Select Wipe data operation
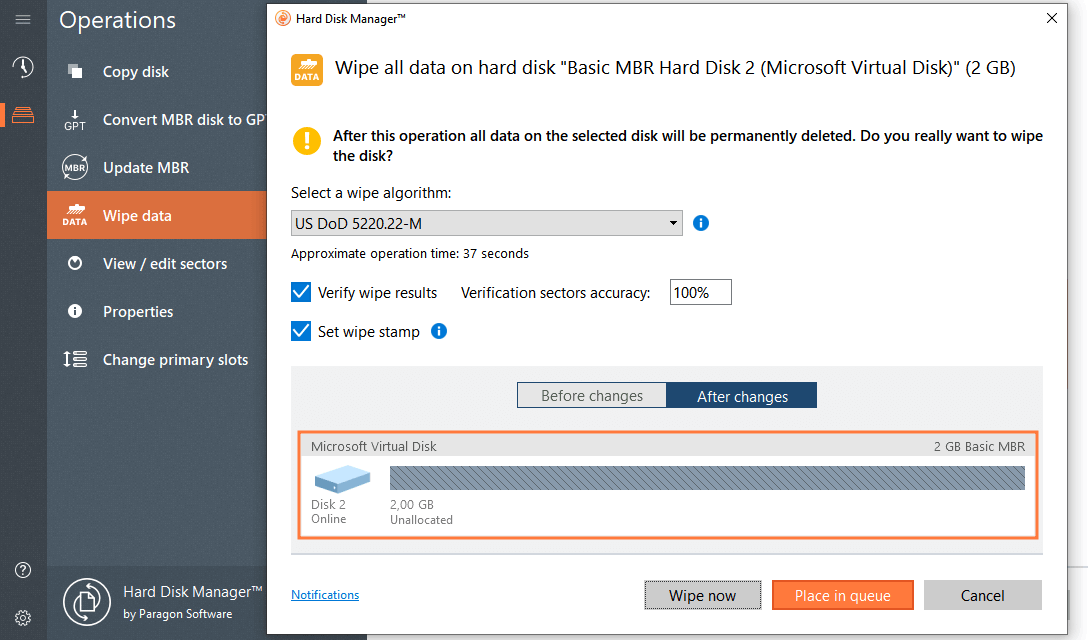1088x640 pixels. pos(157,215)
